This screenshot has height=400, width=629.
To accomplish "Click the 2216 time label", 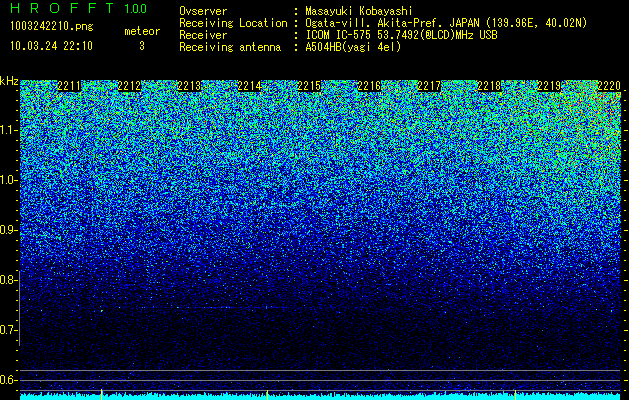I will coord(369,86).
